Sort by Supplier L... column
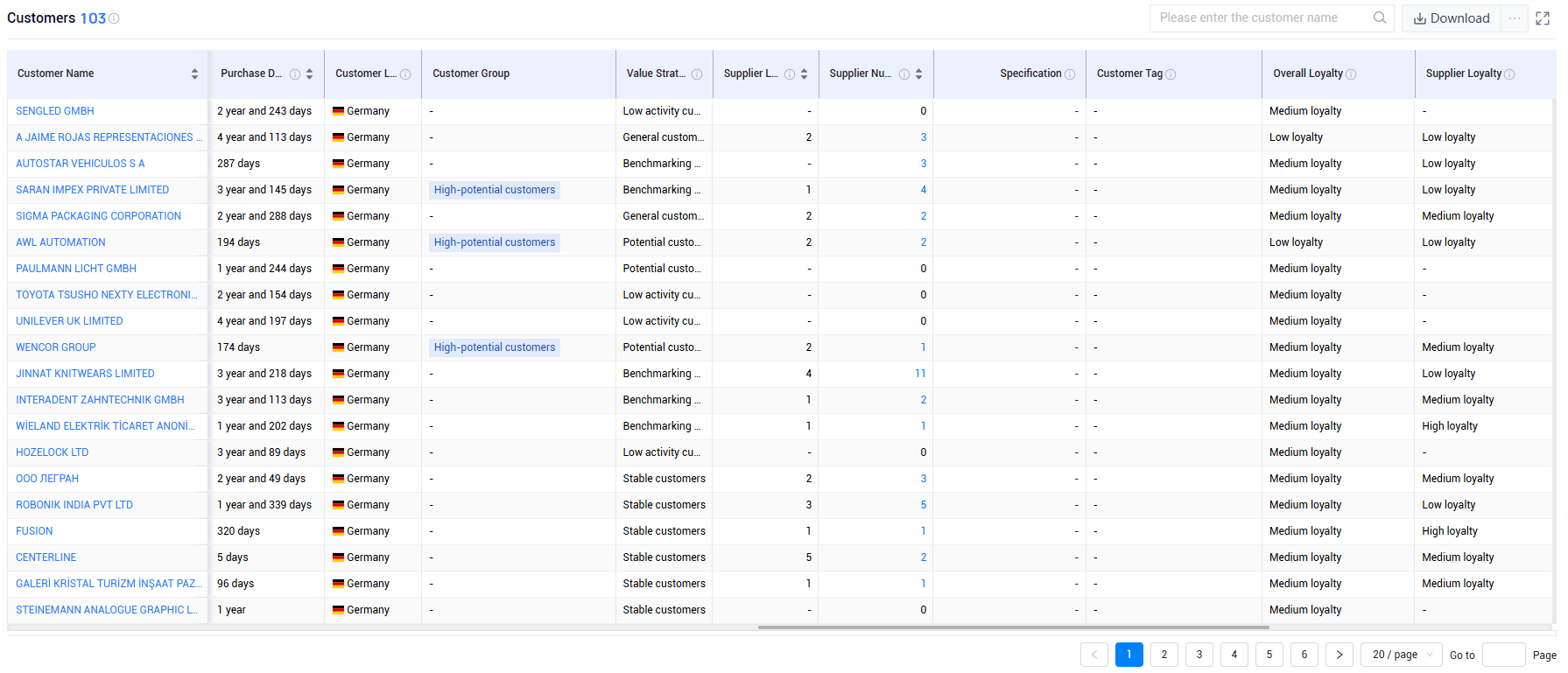This screenshot has height=673, width=1568. tap(804, 74)
